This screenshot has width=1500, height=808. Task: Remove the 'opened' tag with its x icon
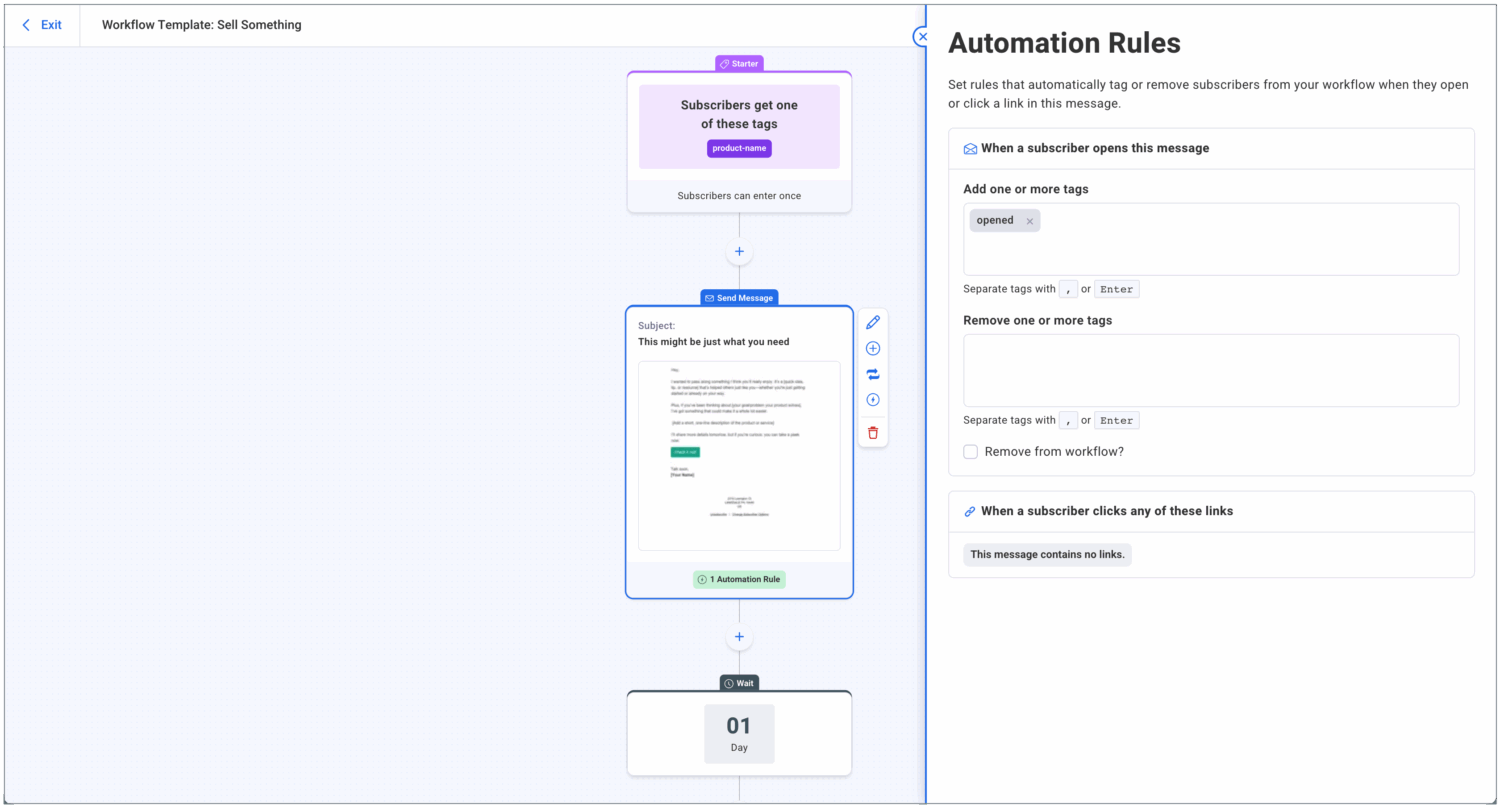[1029, 221]
